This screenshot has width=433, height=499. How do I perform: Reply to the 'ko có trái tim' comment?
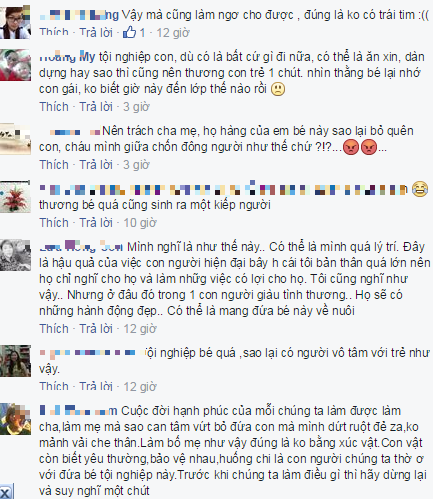pyautogui.click(x=96, y=33)
